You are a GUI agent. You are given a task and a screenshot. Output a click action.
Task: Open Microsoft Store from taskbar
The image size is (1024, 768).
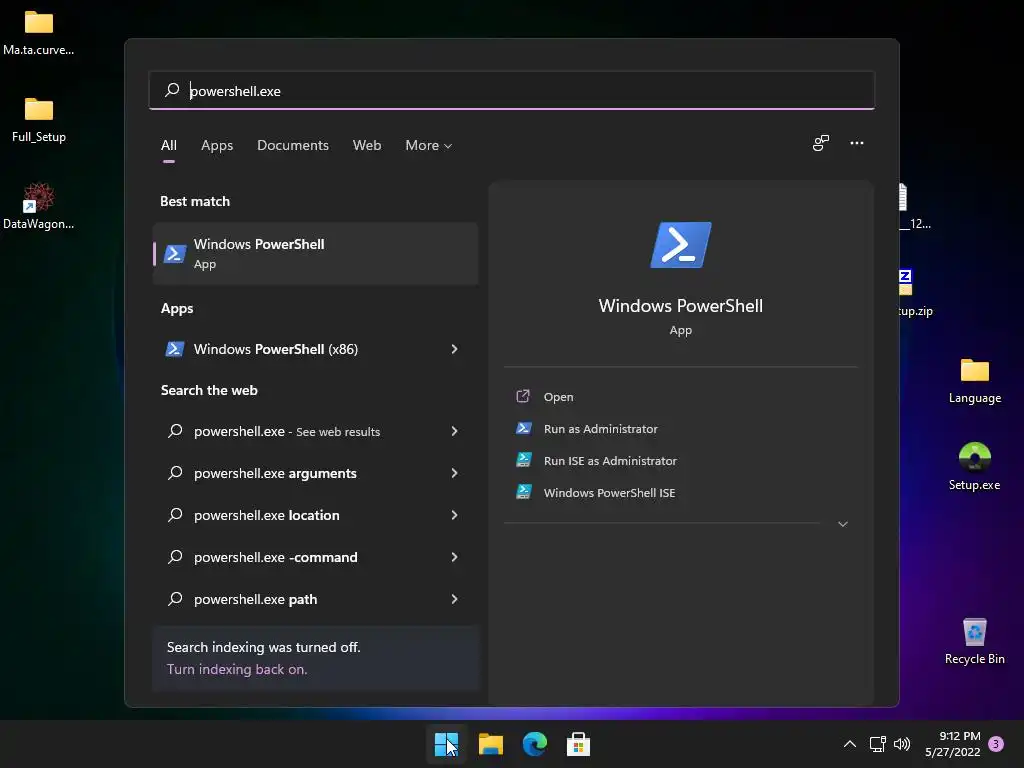coord(578,744)
